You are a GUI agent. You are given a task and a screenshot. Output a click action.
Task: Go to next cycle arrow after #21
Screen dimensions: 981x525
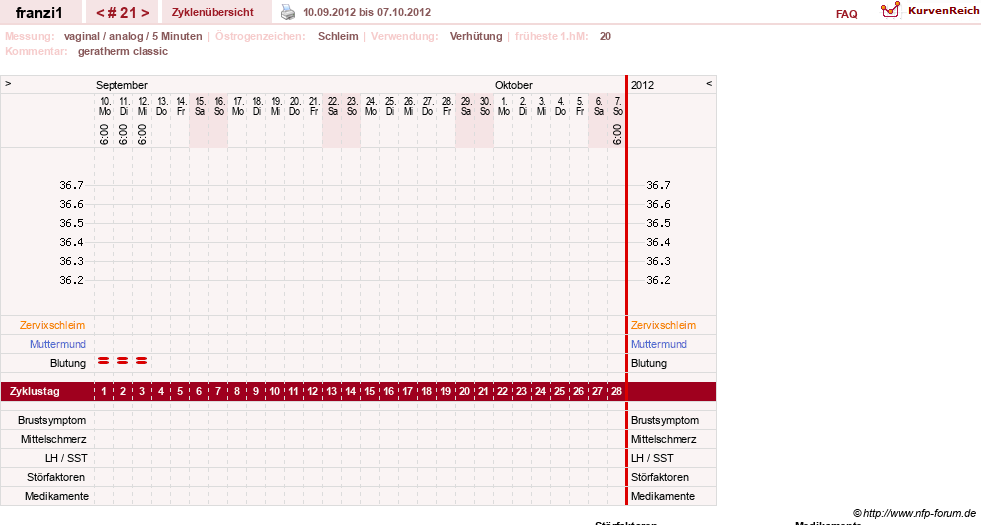pos(145,13)
